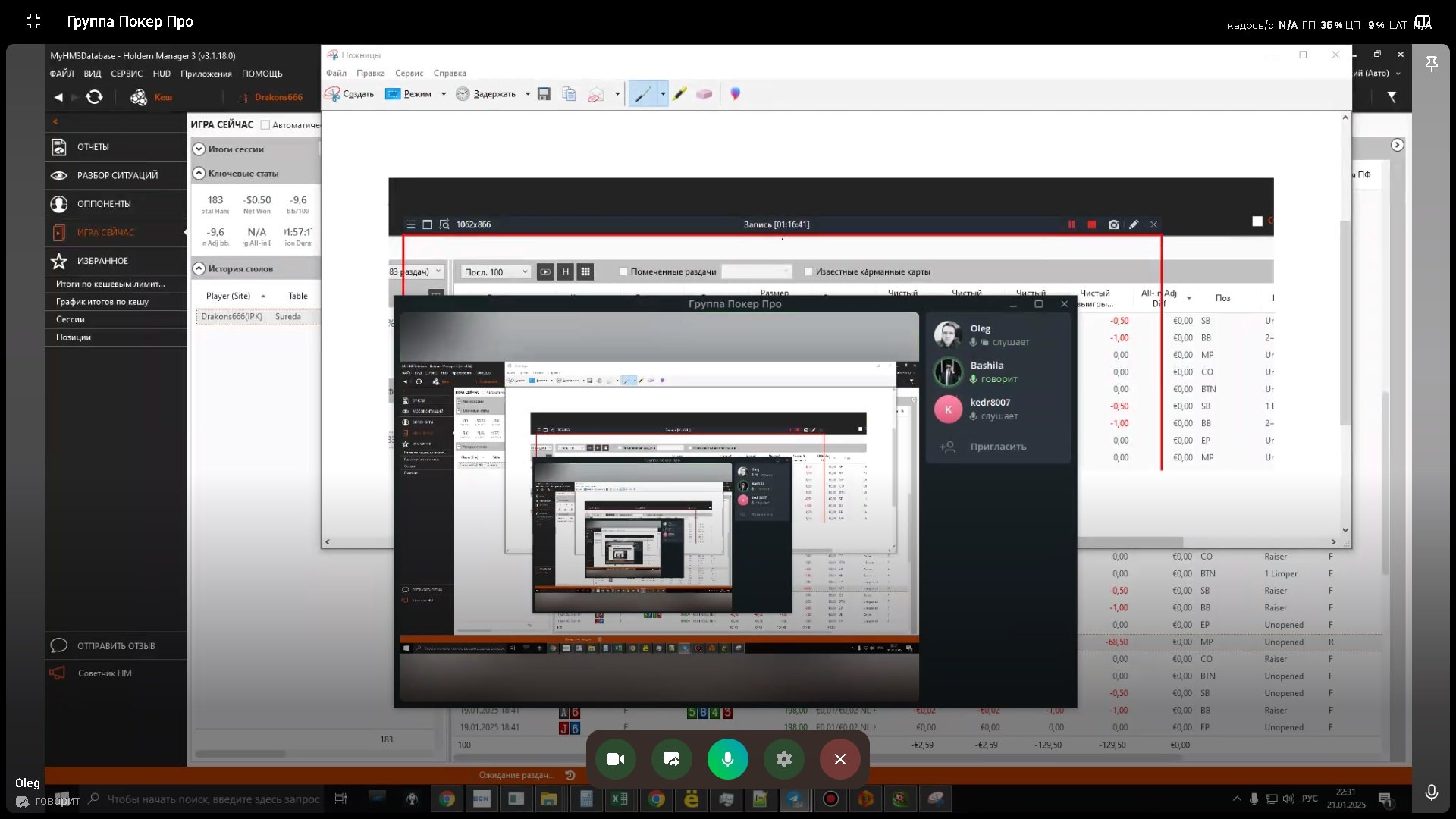Click the Windows search field
The width and height of the screenshot is (1456, 819).
203,799
